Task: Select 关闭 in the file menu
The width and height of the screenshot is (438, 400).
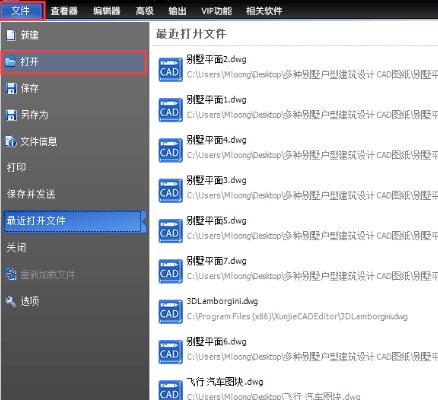Action: (75, 247)
